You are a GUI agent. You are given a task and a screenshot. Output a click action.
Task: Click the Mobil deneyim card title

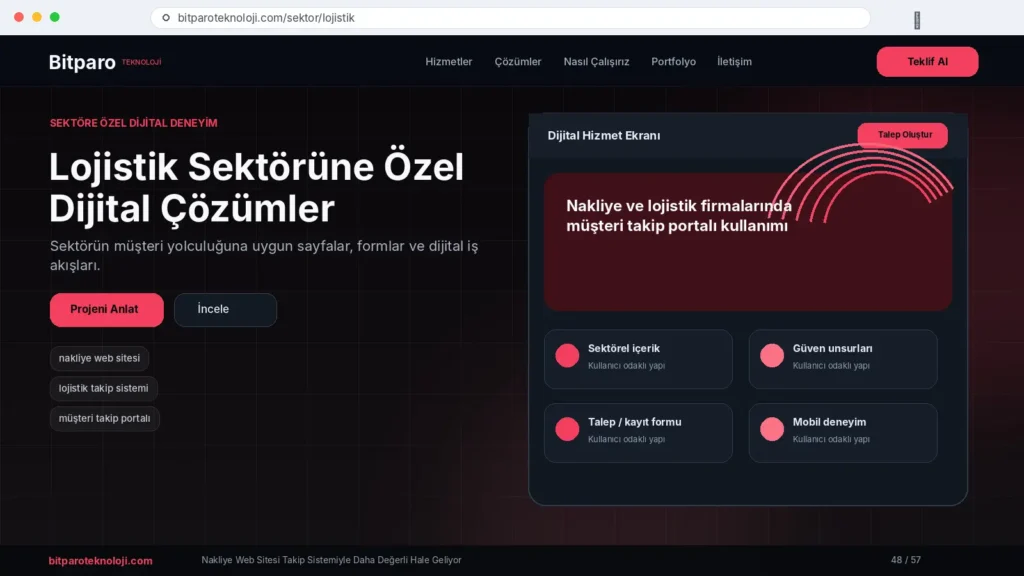[829, 422]
